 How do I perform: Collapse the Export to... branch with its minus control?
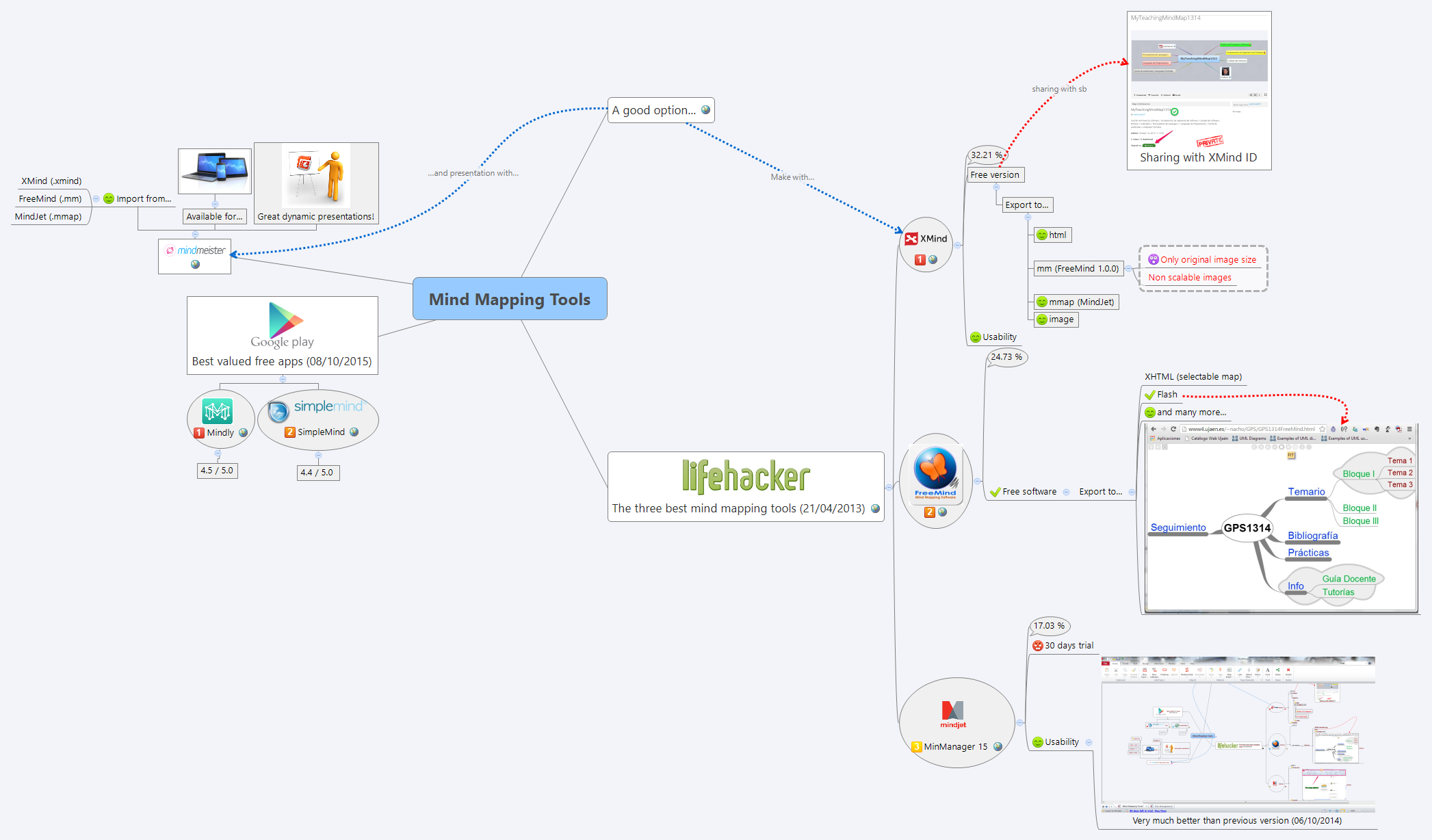[1028, 218]
